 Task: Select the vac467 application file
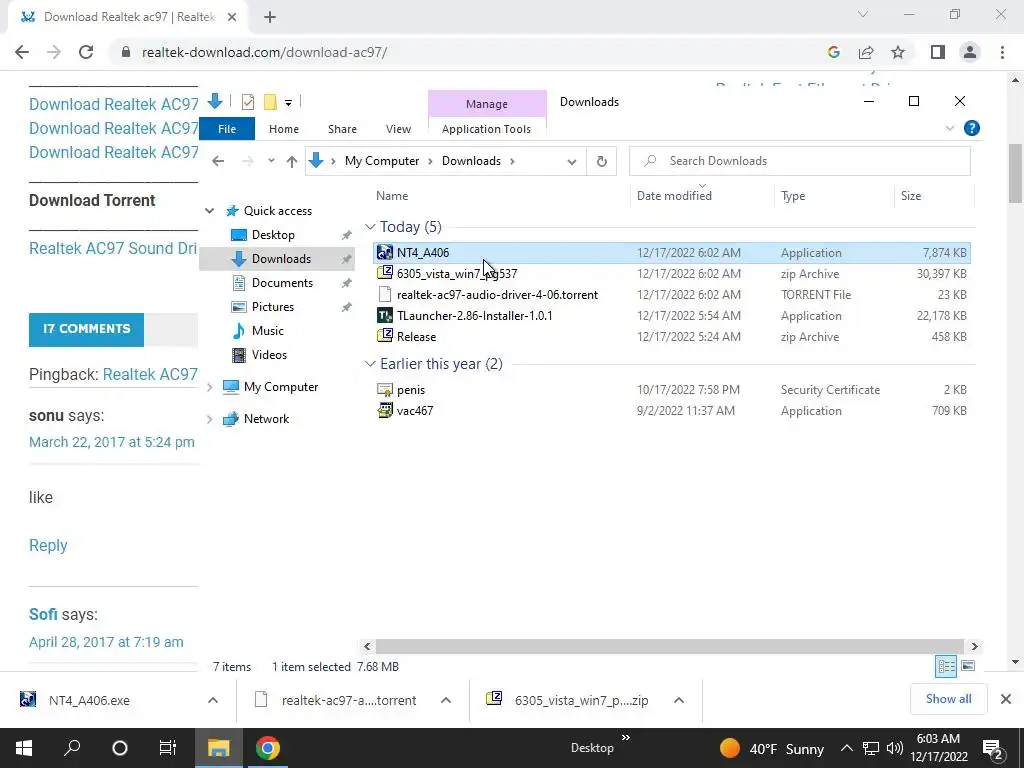coord(671,411)
